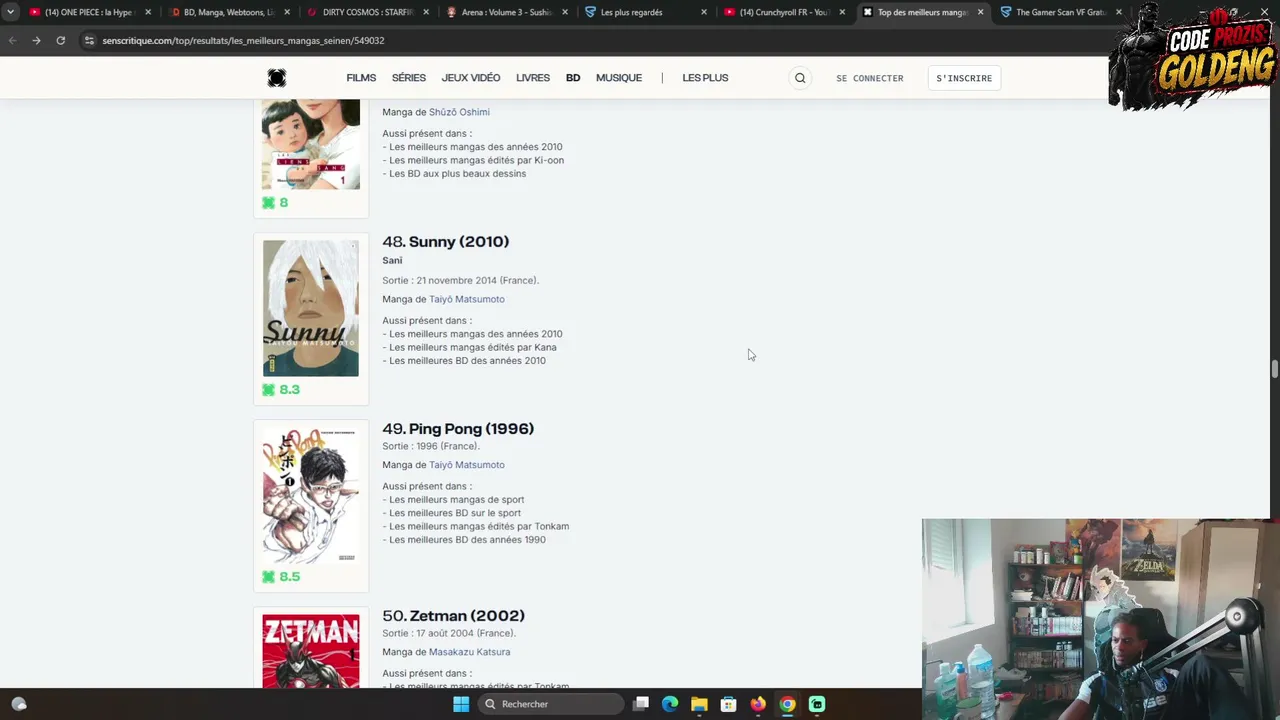Open the MUSIQUE menu
Viewport: 1280px width, 720px height.
[x=619, y=78]
